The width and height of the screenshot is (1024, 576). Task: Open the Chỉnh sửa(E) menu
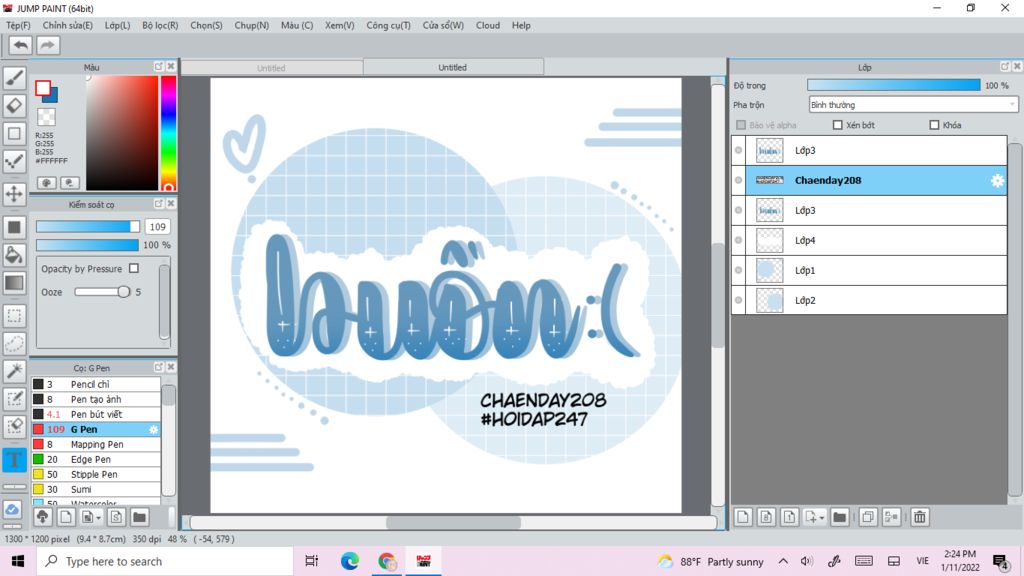click(x=67, y=25)
